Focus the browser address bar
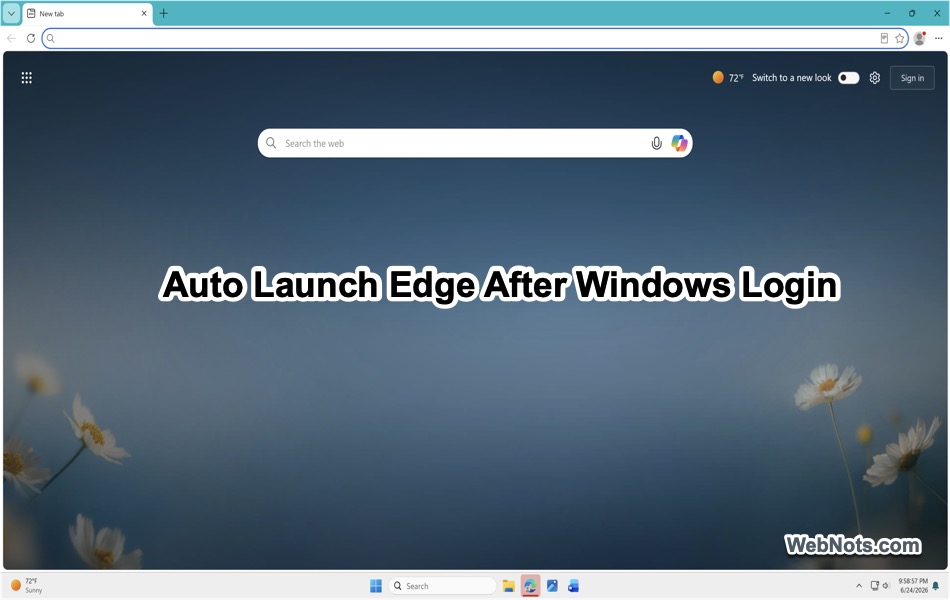 tap(474, 39)
